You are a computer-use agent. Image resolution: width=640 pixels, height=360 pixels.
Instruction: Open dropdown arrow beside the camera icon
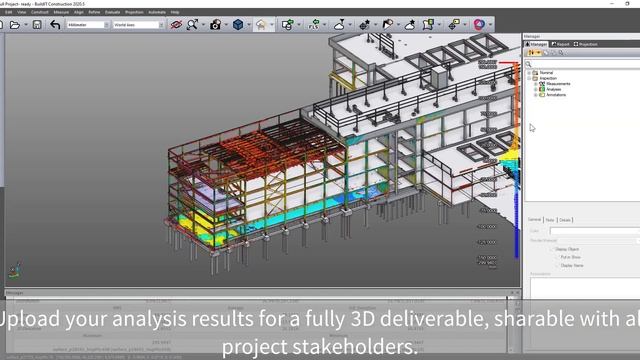click(226, 25)
